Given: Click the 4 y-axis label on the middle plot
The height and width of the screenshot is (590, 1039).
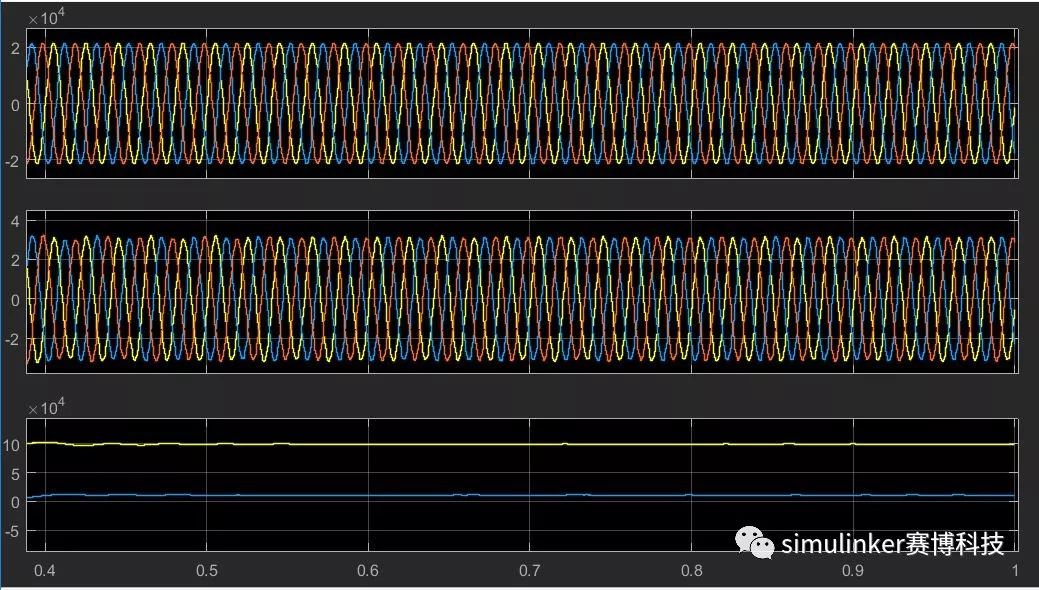Looking at the screenshot, I should click(15, 221).
